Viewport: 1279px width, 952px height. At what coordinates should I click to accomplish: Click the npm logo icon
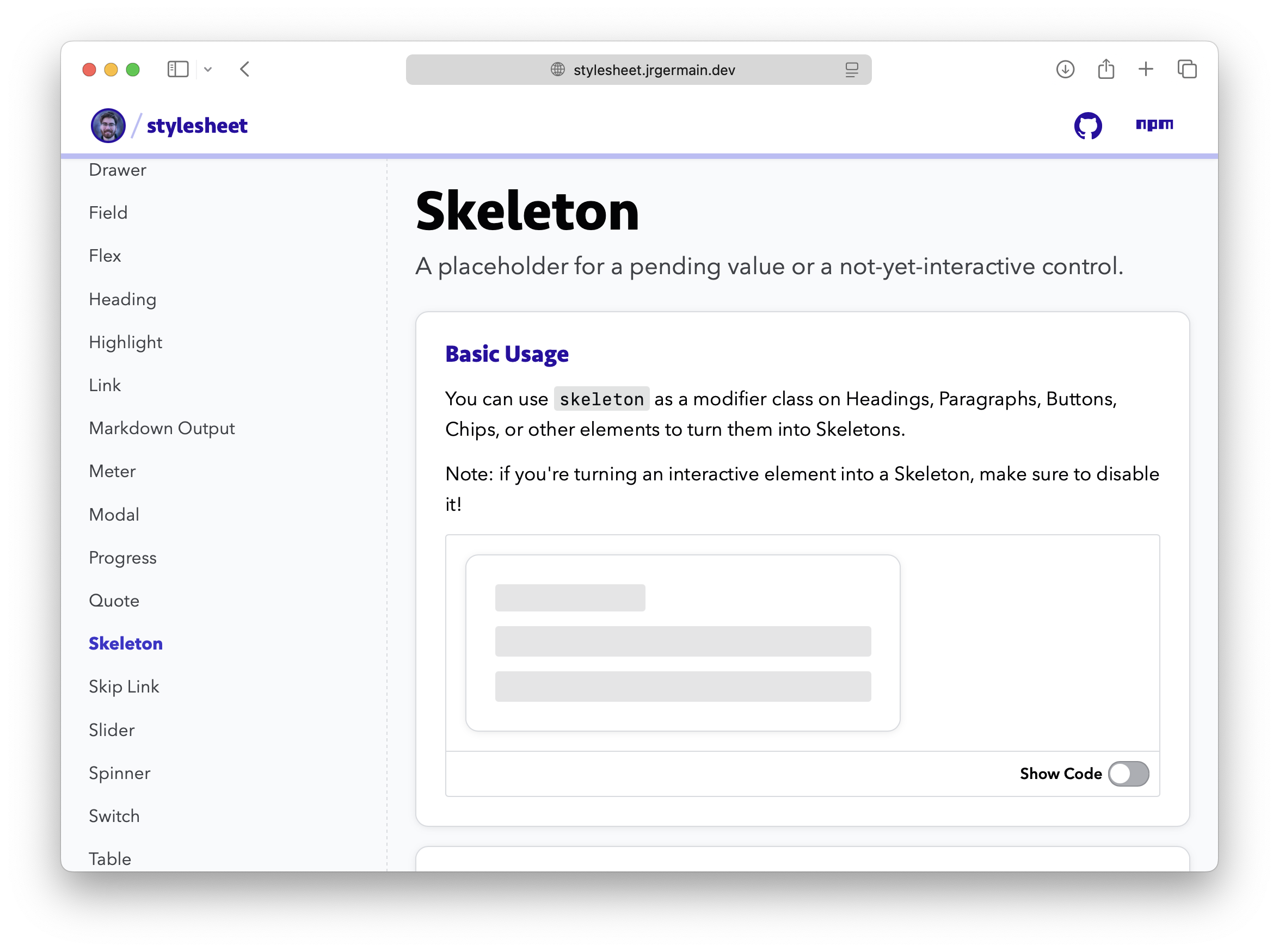tap(1154, 124)
